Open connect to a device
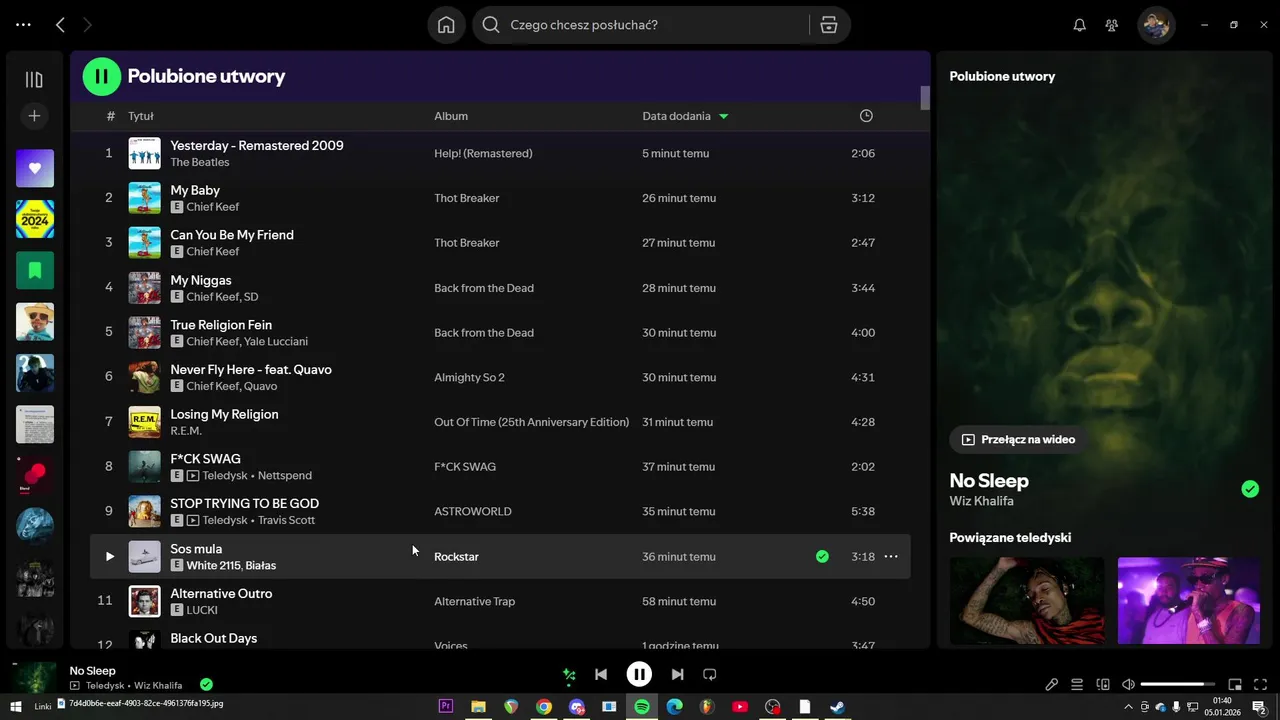Screen dimensions: 1280x720 1103,685
